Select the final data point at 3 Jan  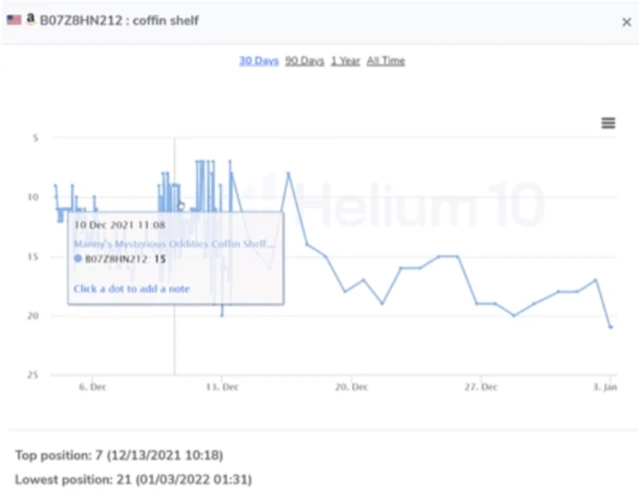point(611,327)
